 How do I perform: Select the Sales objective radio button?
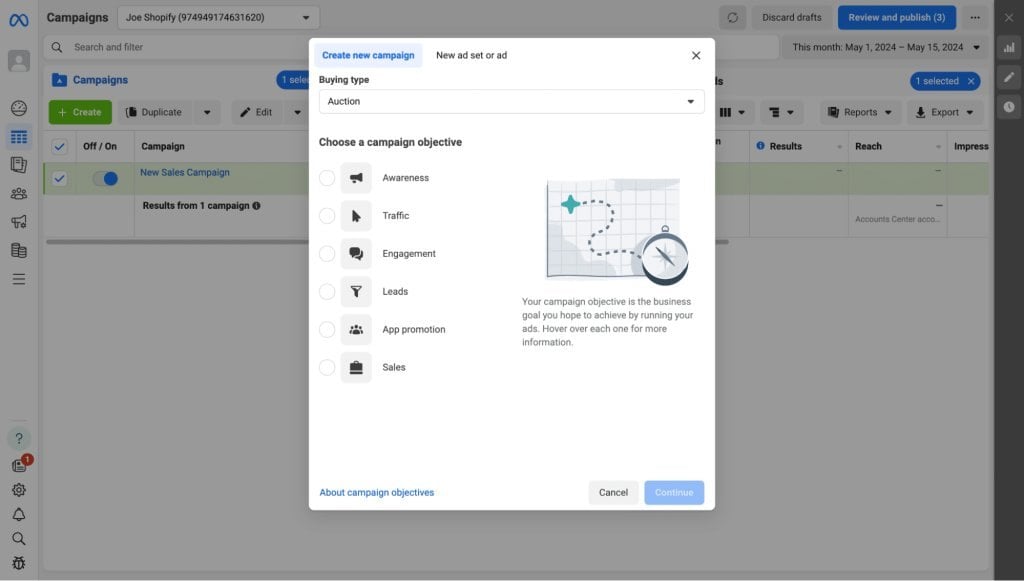(x=327, y=367)
